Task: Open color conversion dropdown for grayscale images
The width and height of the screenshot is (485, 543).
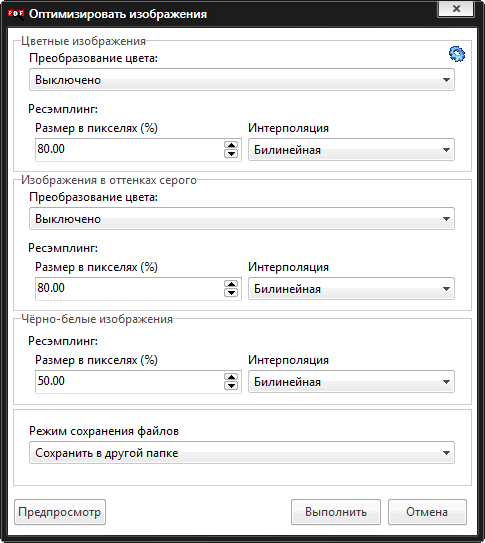Action: coord(242,219)
